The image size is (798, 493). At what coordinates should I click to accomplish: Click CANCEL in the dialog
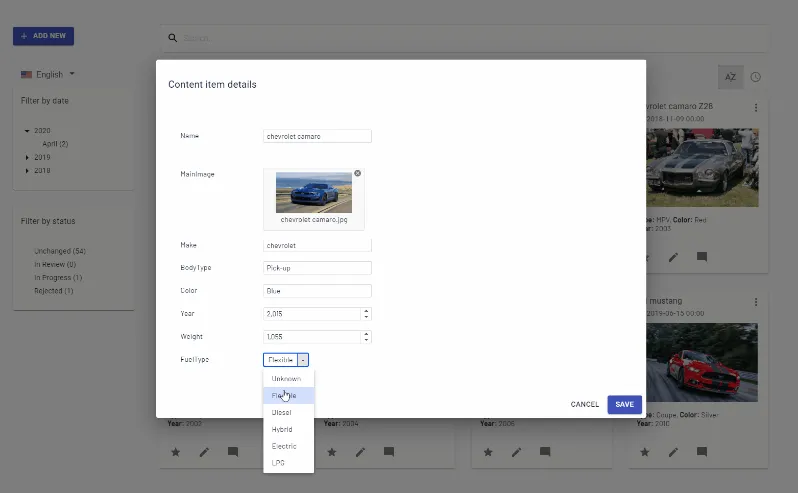[585, 404]
